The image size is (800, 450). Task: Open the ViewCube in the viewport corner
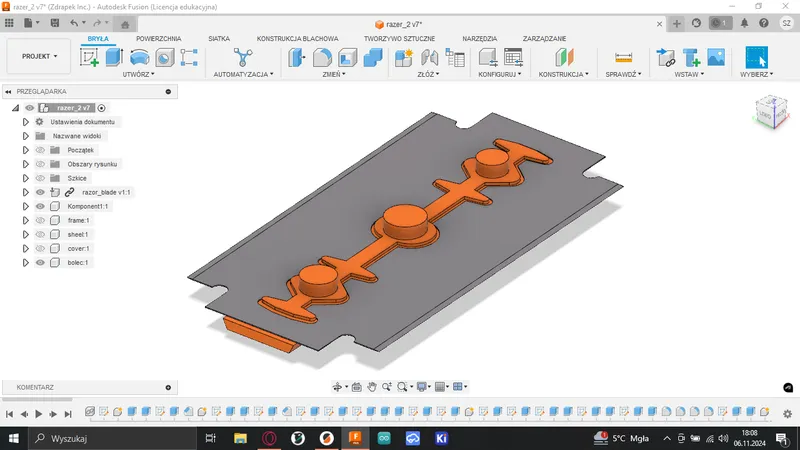tap(769, 111)
